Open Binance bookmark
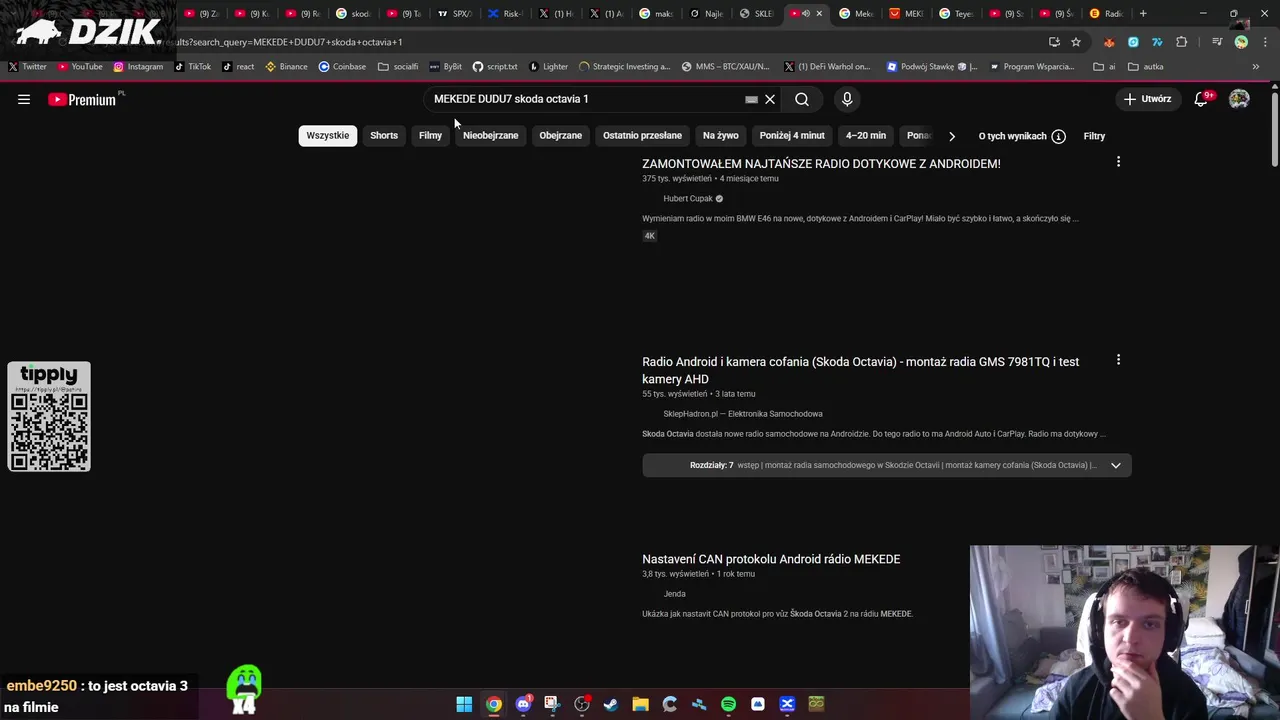1280x720 pixels. point(287,67)
